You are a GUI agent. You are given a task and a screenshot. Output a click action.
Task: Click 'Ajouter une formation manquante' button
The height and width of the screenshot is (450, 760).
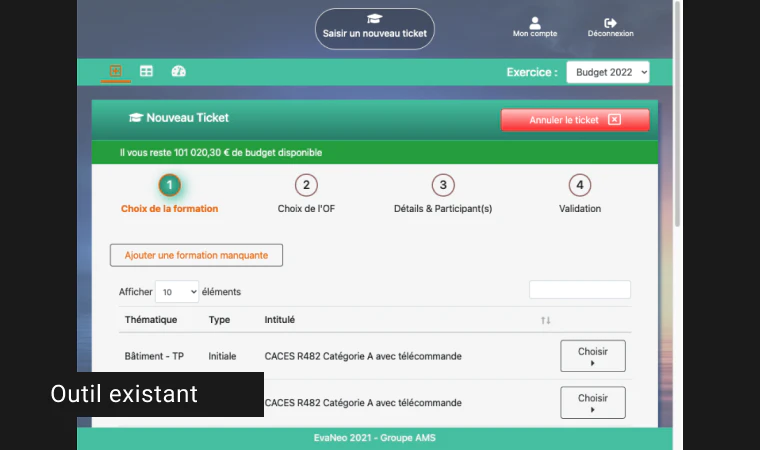pyautogui.click(x=196, y=255)
